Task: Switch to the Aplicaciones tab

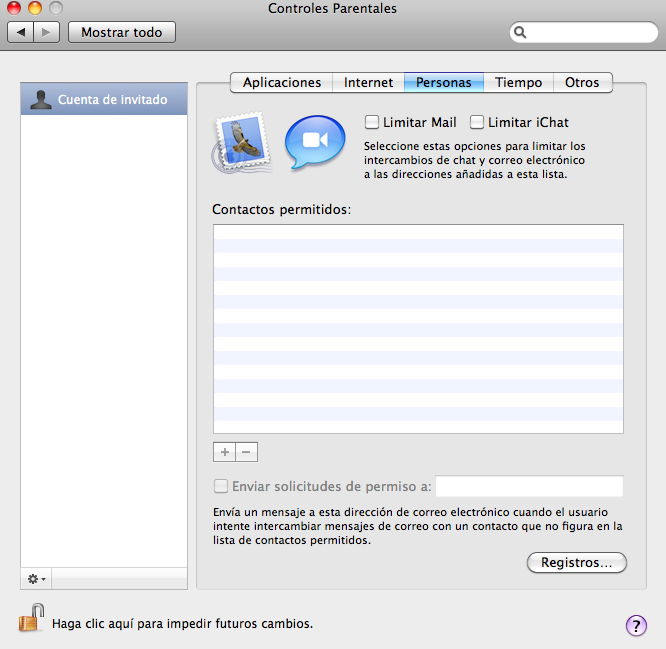Action: [x=282, y=83]
